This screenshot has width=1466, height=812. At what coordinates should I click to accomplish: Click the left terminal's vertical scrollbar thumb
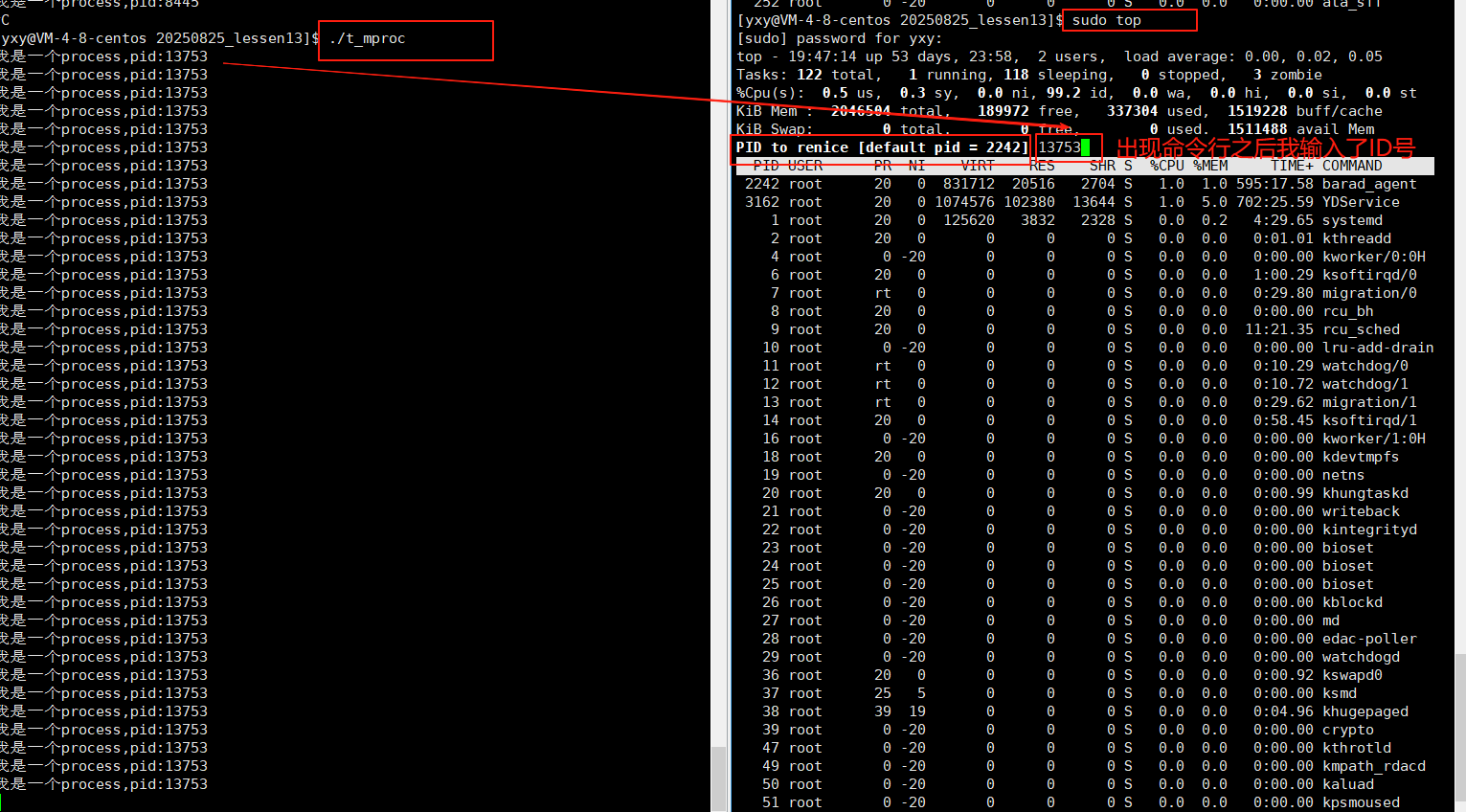(718, 778)
